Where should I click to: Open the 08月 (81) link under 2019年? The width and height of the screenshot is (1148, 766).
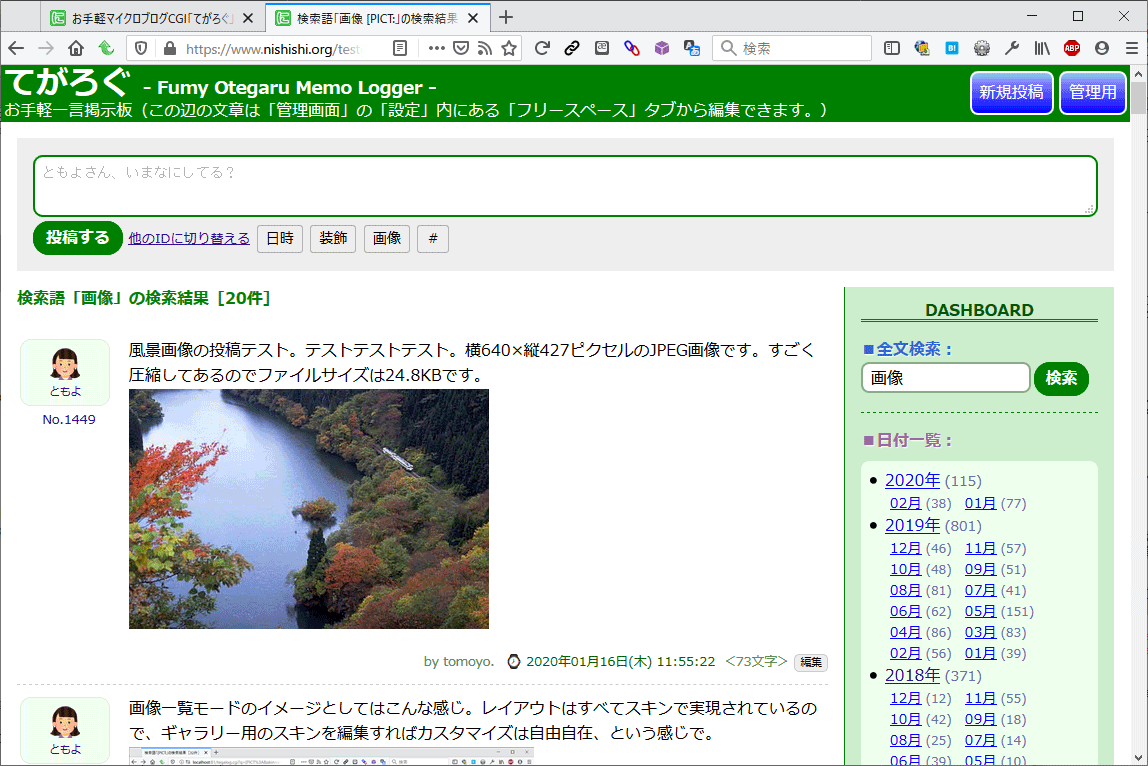(906, 590)
